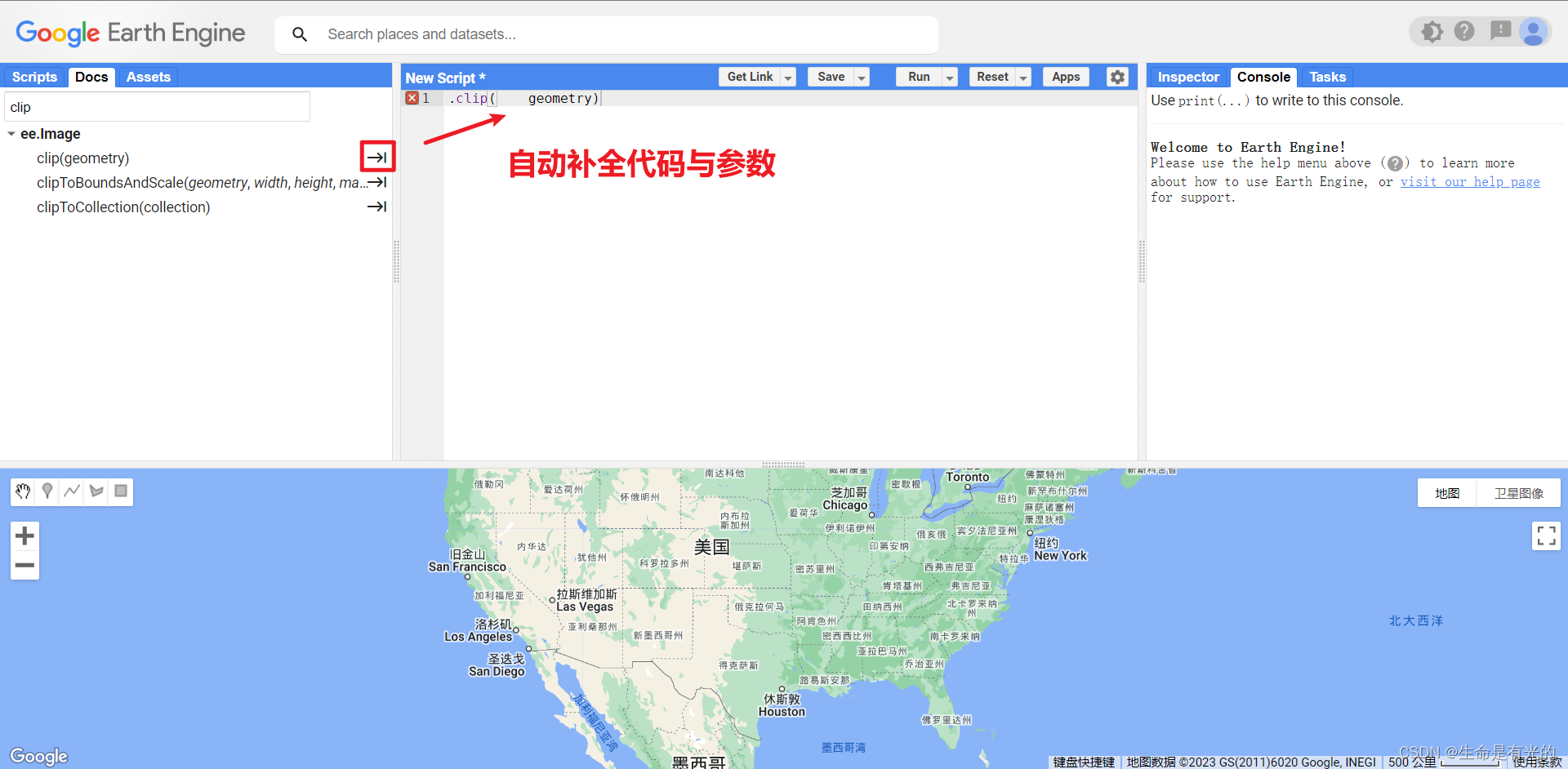Collapse the ee.Image tree node

click(x=11, y=134)
